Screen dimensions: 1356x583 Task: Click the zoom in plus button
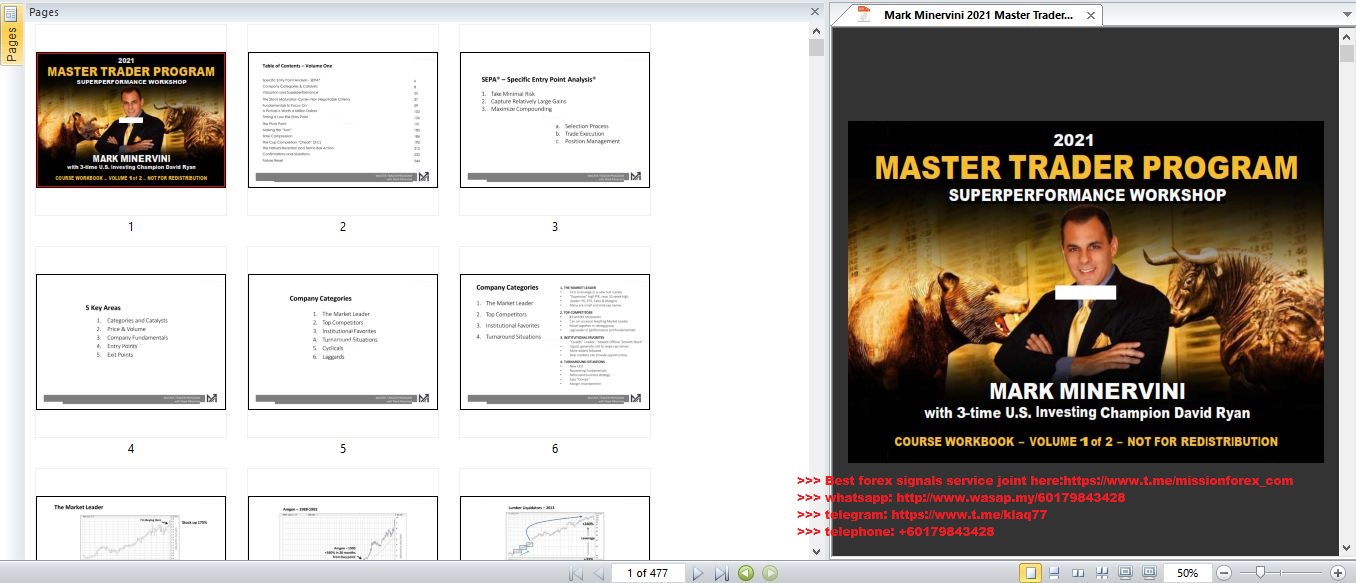(1338, 573)
